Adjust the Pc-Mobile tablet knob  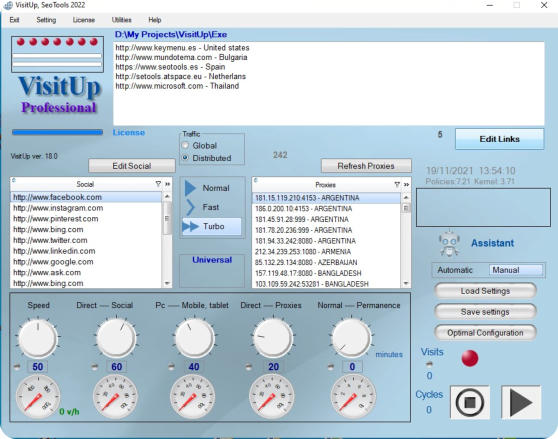pos(194,338)
